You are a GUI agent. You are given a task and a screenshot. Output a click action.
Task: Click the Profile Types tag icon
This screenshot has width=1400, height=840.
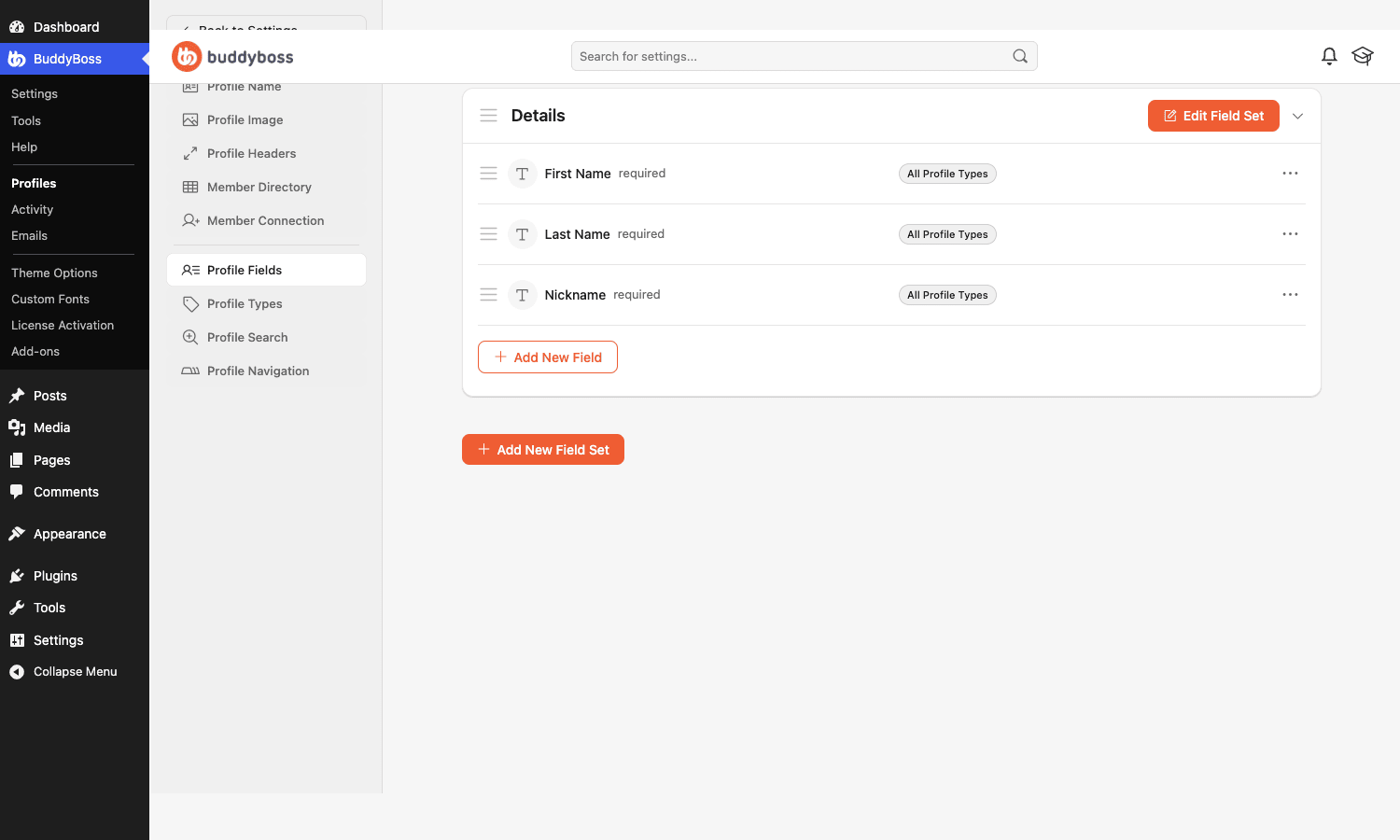(190, 303)
